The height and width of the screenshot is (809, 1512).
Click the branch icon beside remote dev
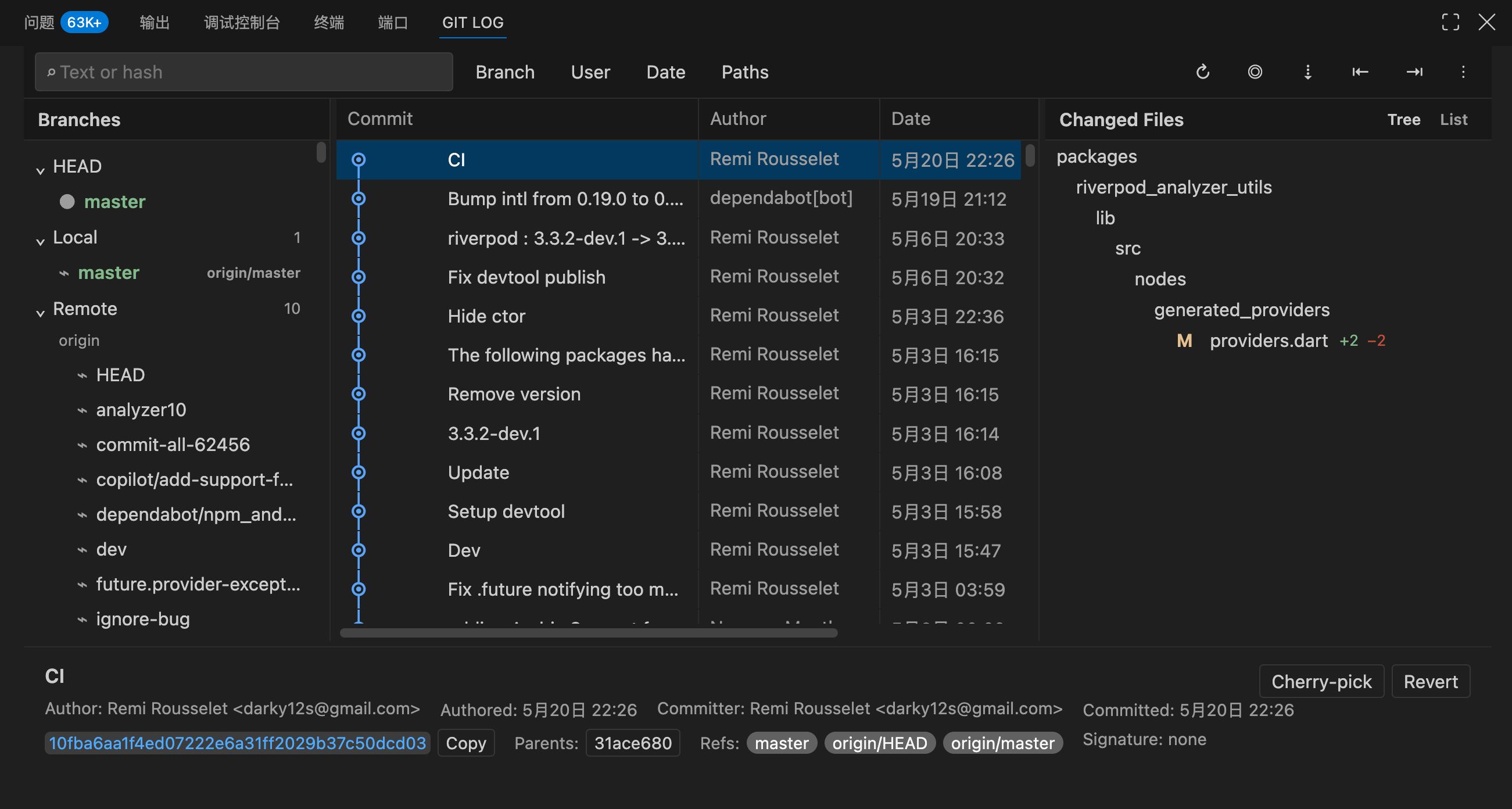tap(82, 550)
